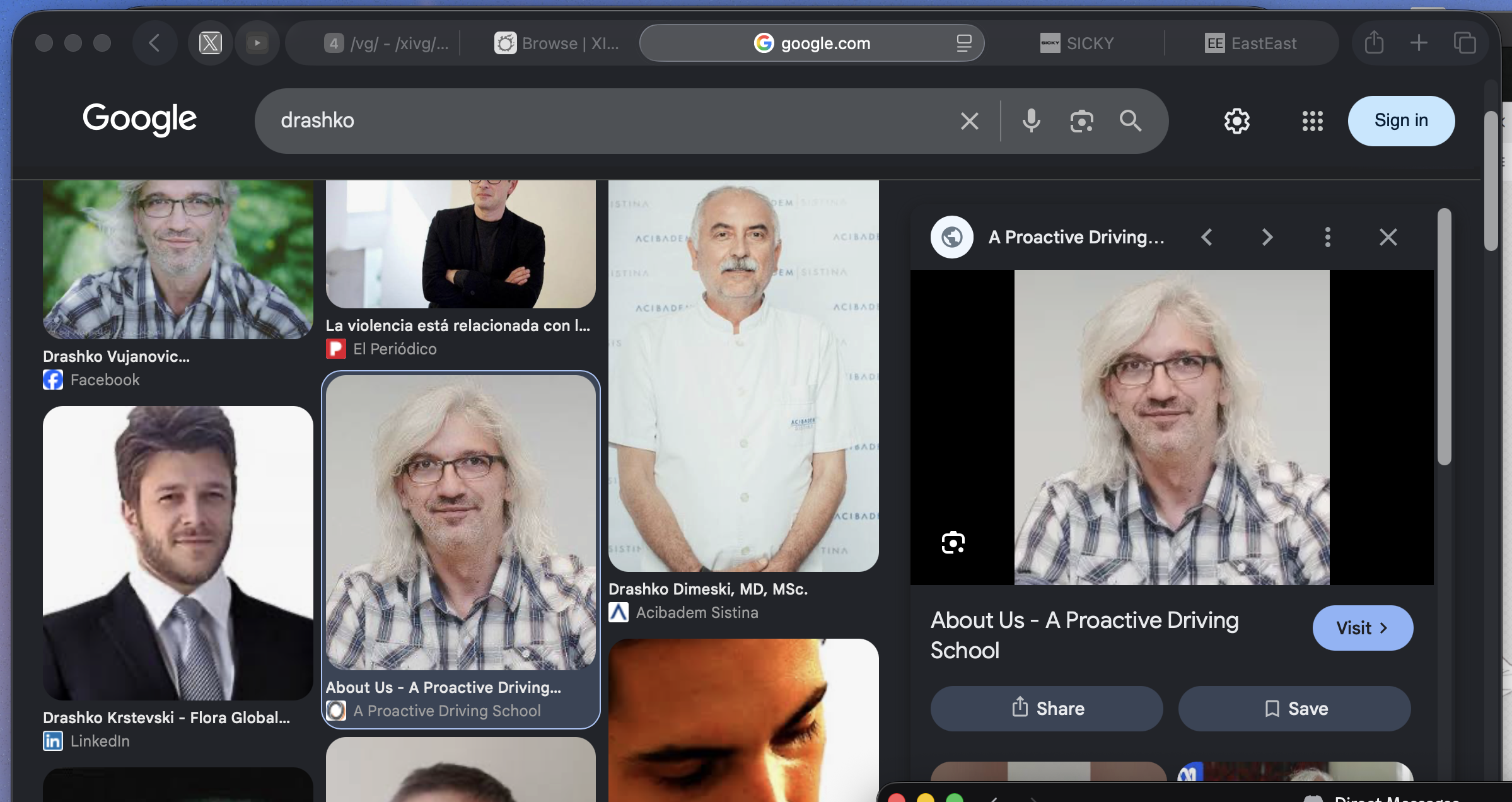This screenshot has height=802, width=1512.
Task: Click the google.com address bar
Action: pos(812,43)
